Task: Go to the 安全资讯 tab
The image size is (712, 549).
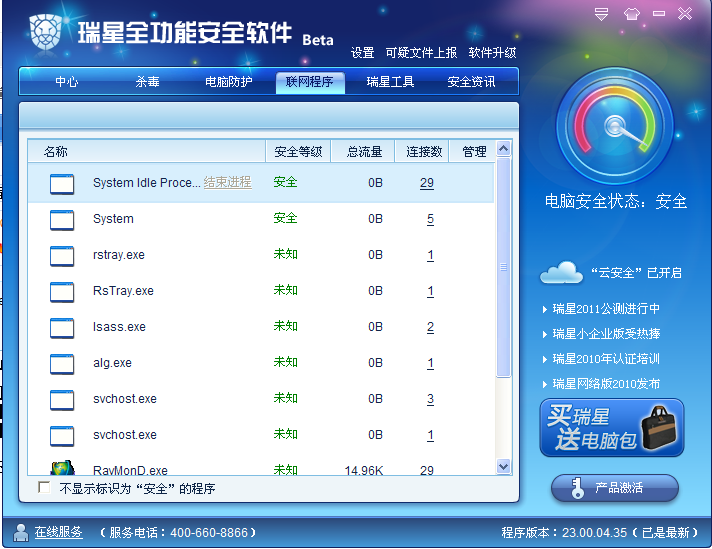Action: coord(471,82)
